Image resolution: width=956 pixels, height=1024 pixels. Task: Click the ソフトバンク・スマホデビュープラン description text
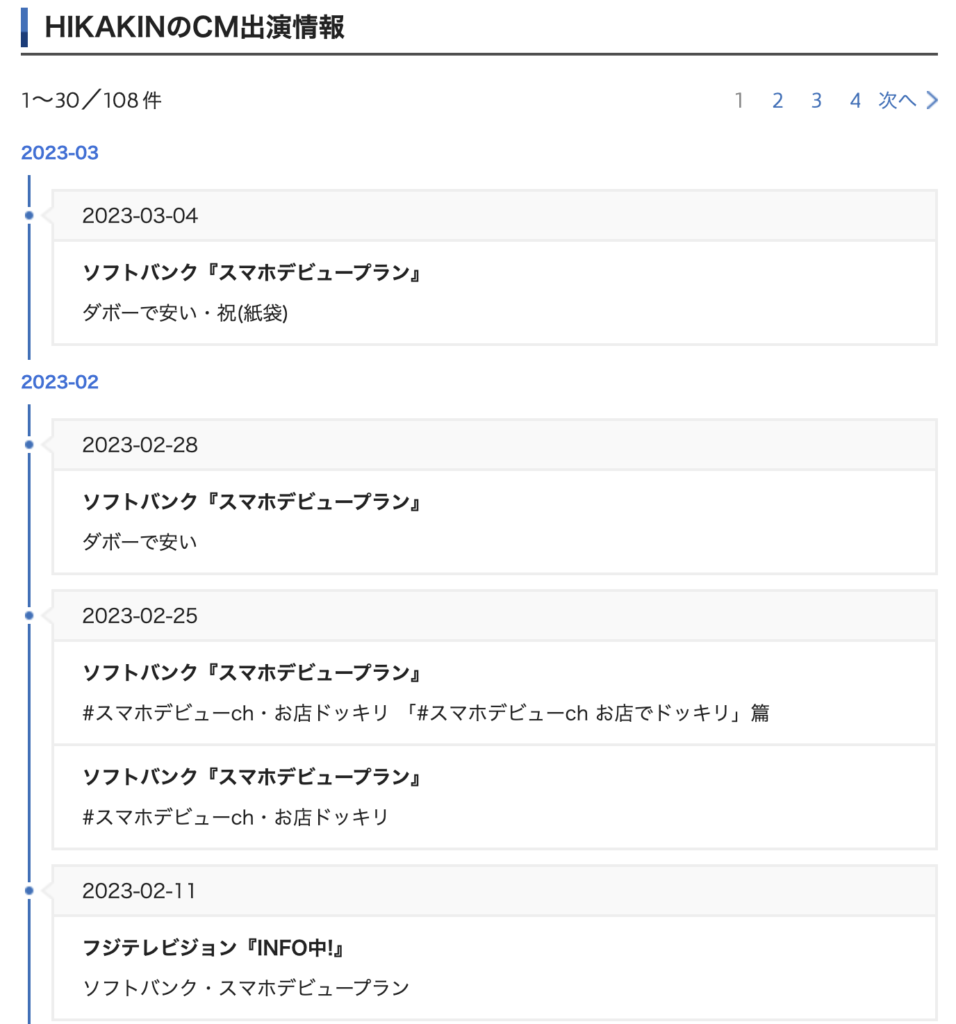click(246, 988)
